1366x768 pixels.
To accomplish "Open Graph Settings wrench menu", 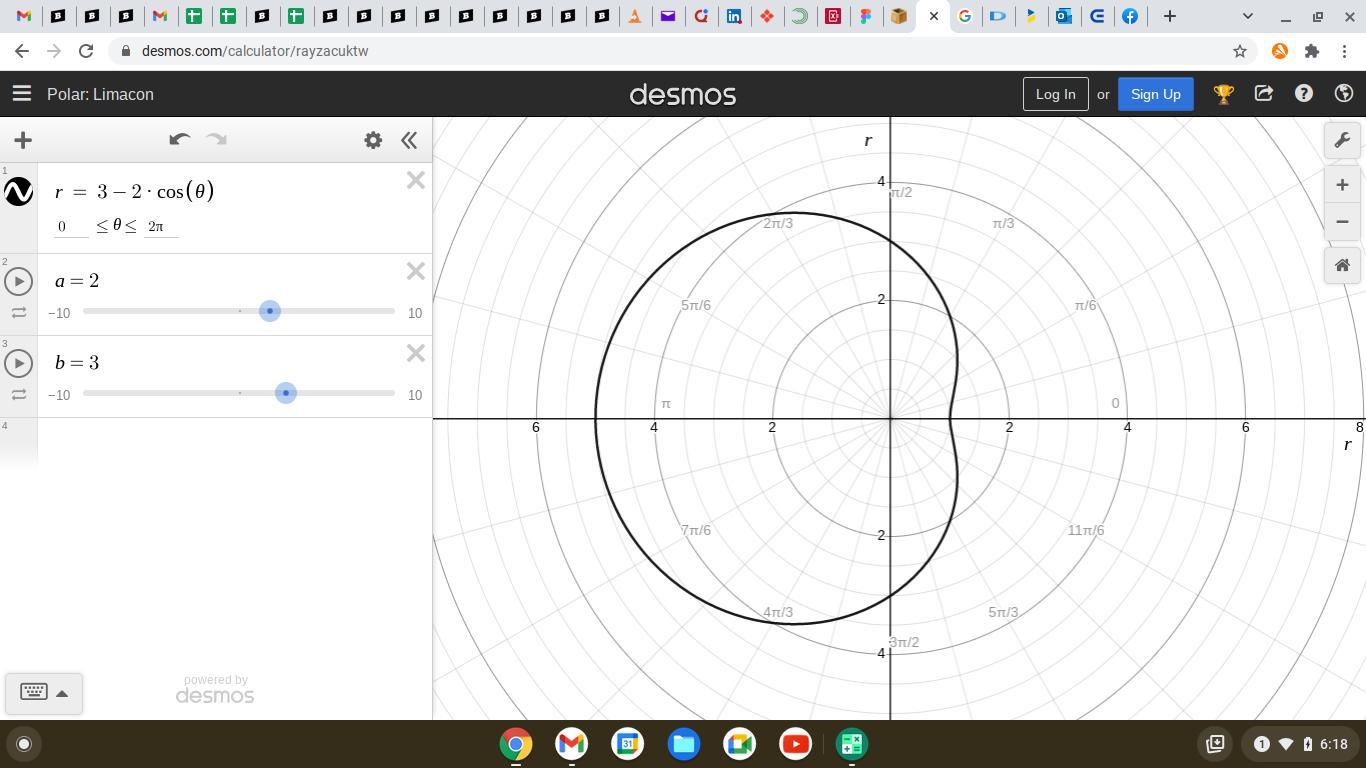I will click(x=1342, y=140).
